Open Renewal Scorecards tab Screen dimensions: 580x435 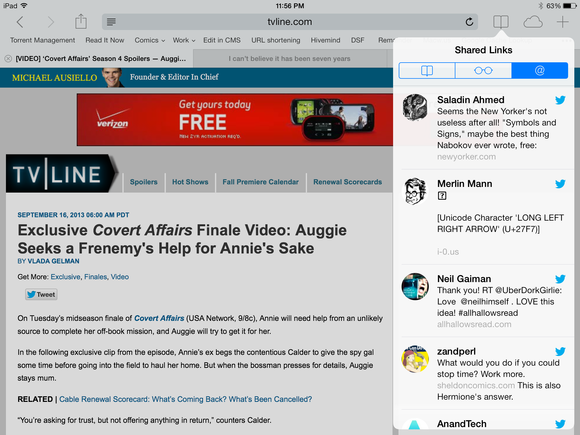[x=347, y=182]
